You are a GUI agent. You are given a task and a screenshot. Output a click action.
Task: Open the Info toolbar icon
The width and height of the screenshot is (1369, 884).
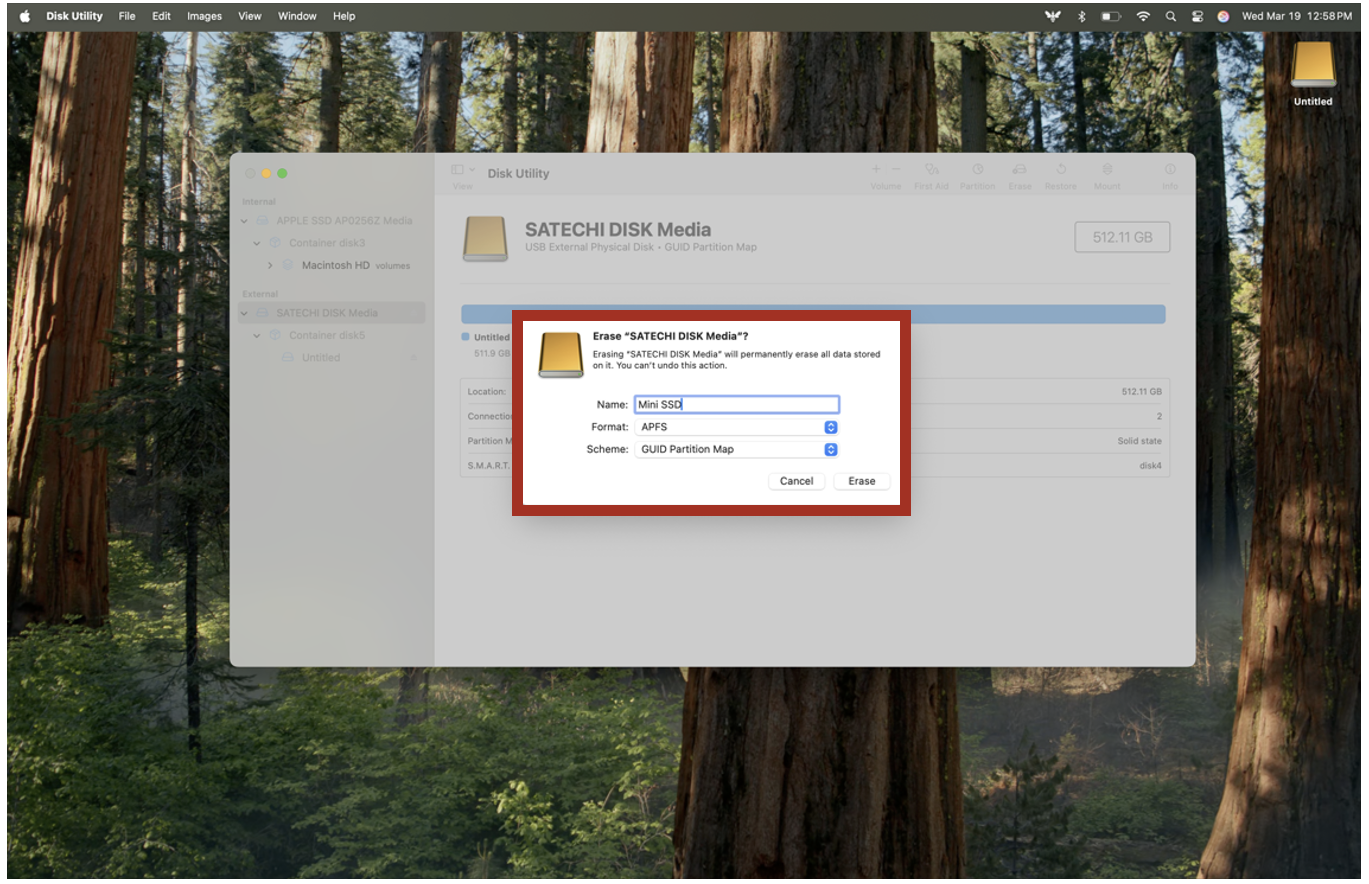click(x=1169, y=171)
